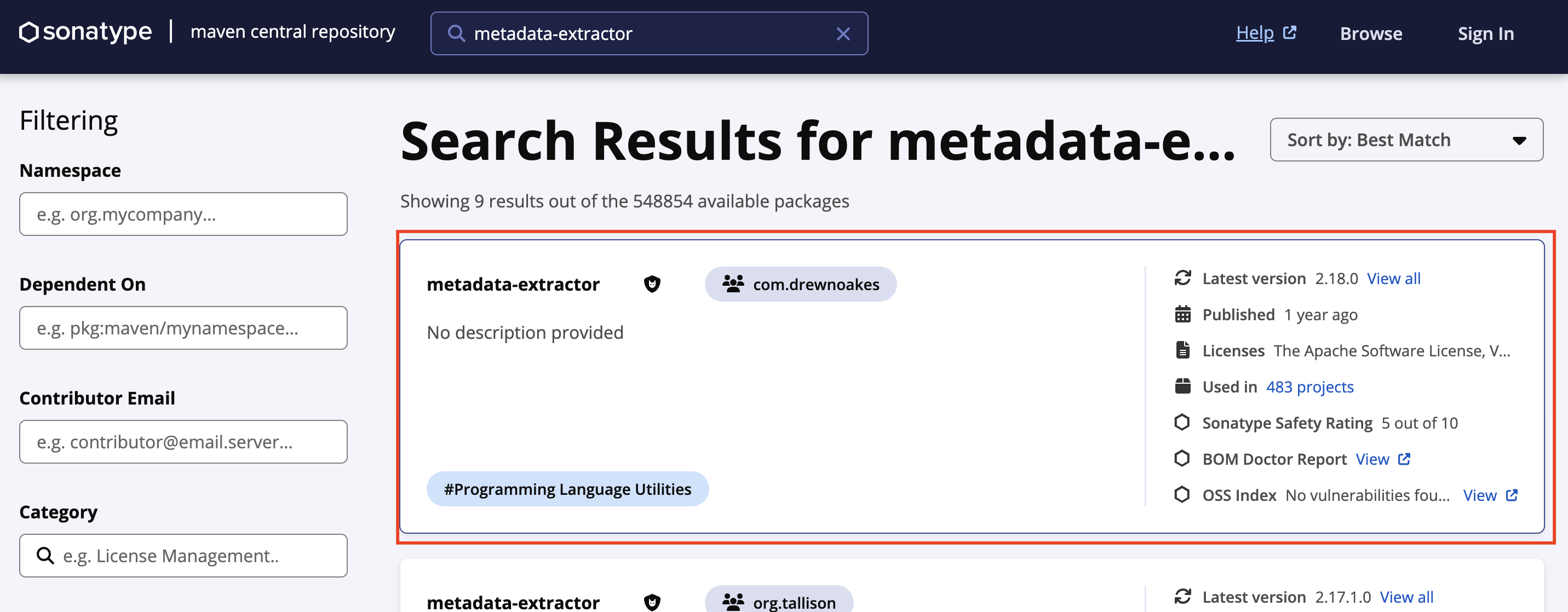Screen dimensions: 1568x612
Task: Click 'The Apache Software License' text
Action: pos(1392,351)
